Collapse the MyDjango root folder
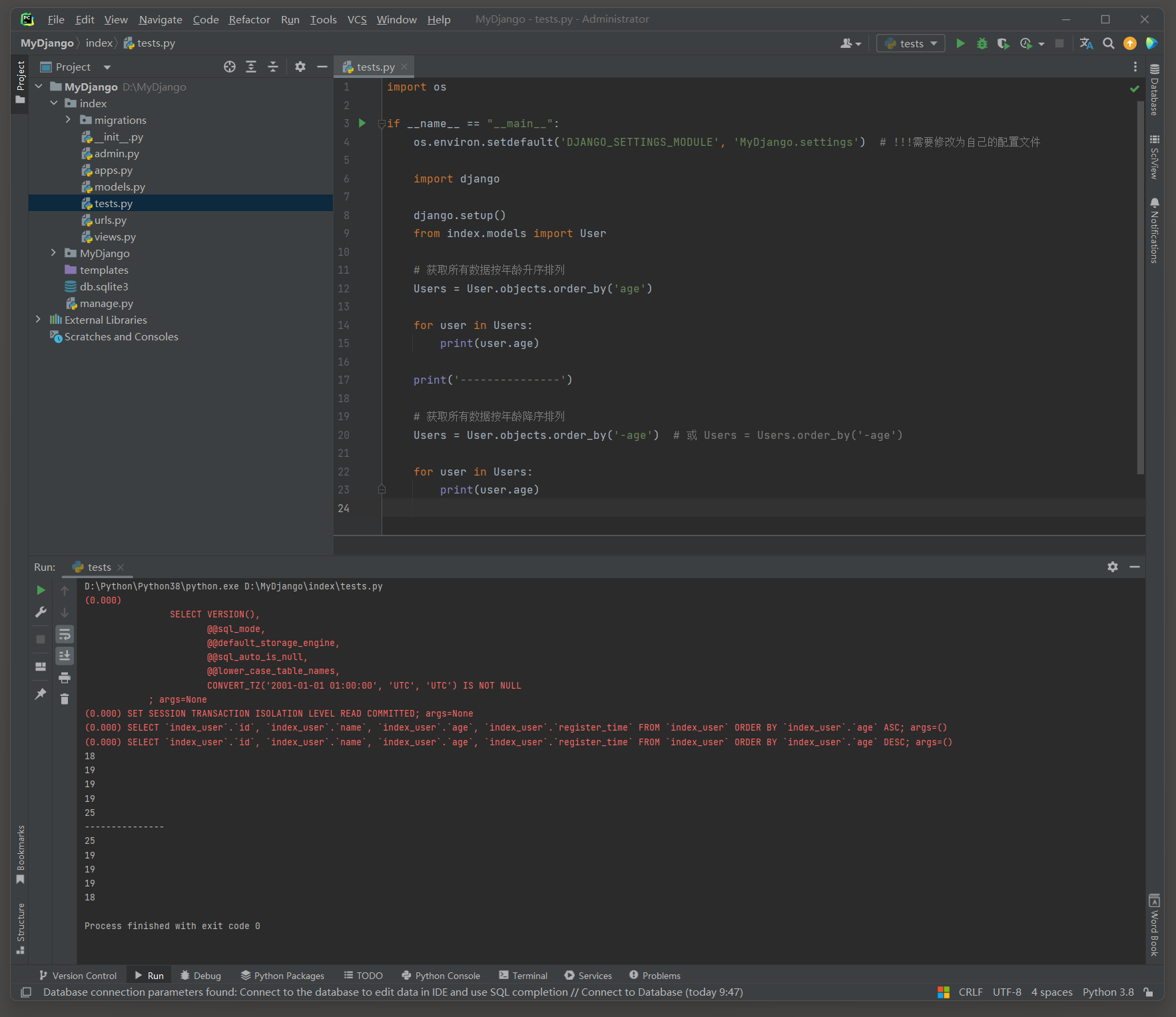 (39, 87)
